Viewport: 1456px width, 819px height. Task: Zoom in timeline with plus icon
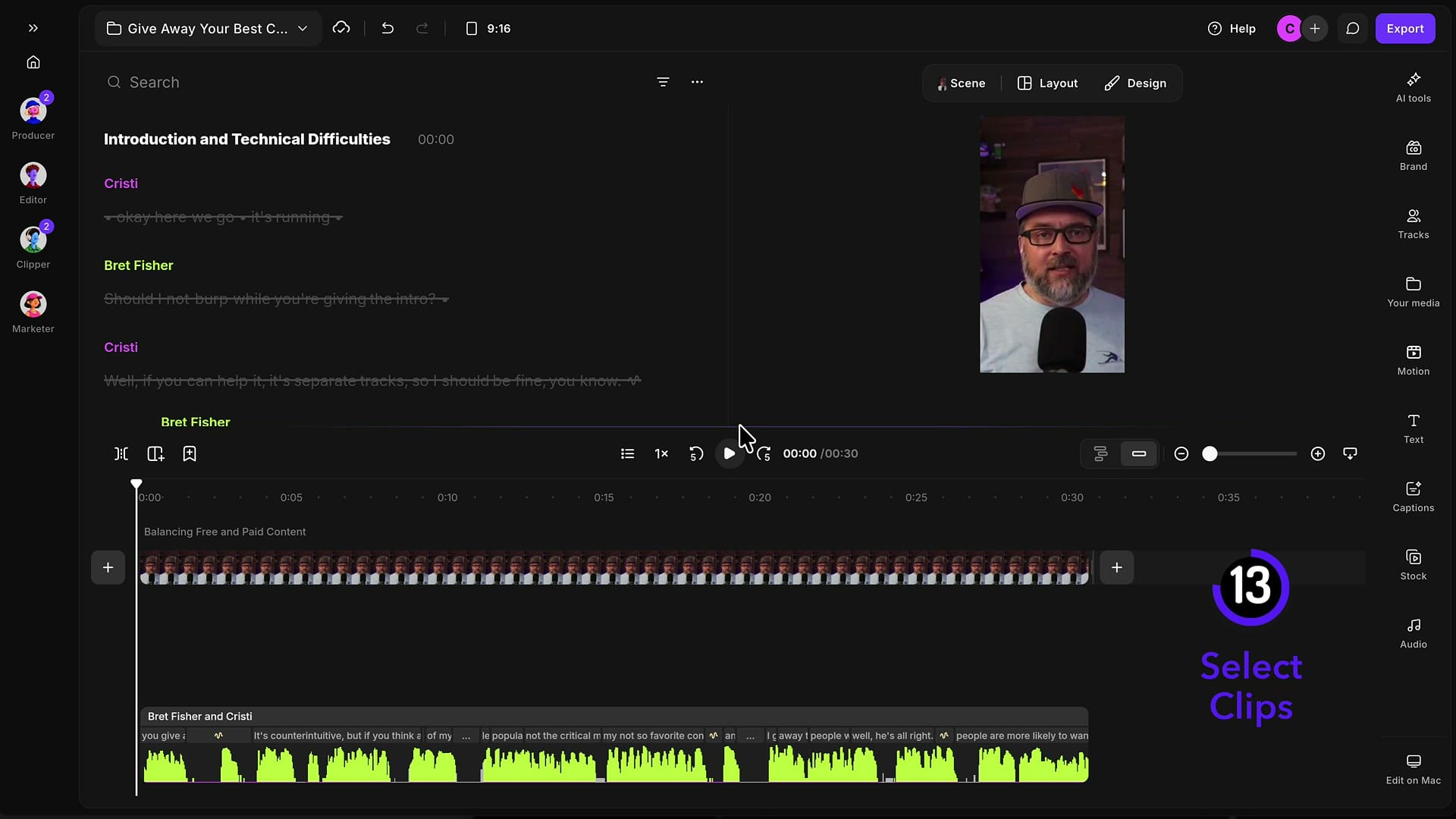(1318, 453)
